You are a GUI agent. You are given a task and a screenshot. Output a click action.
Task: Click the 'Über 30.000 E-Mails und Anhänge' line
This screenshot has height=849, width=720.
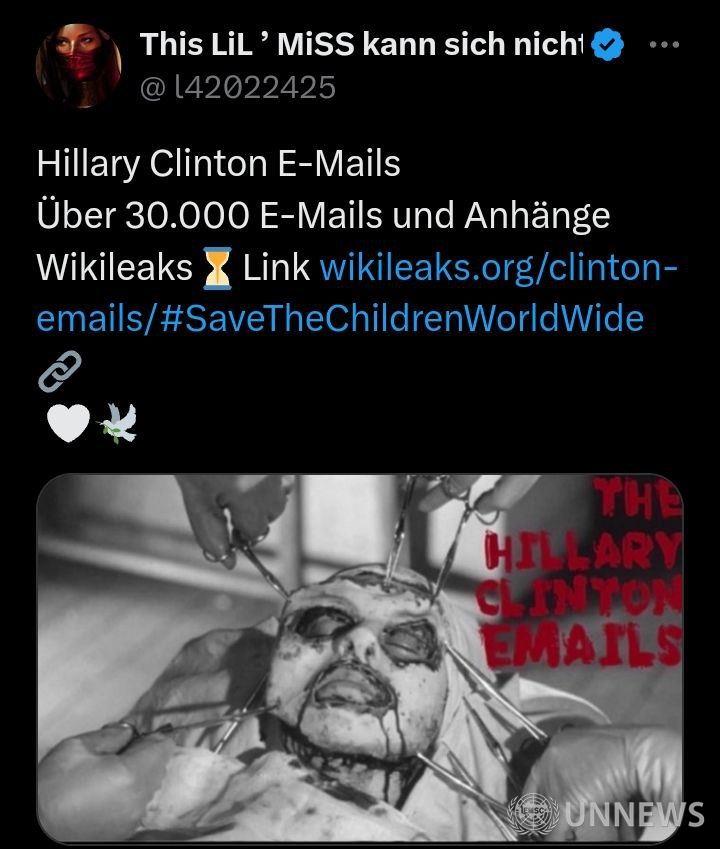coord(324,215)
